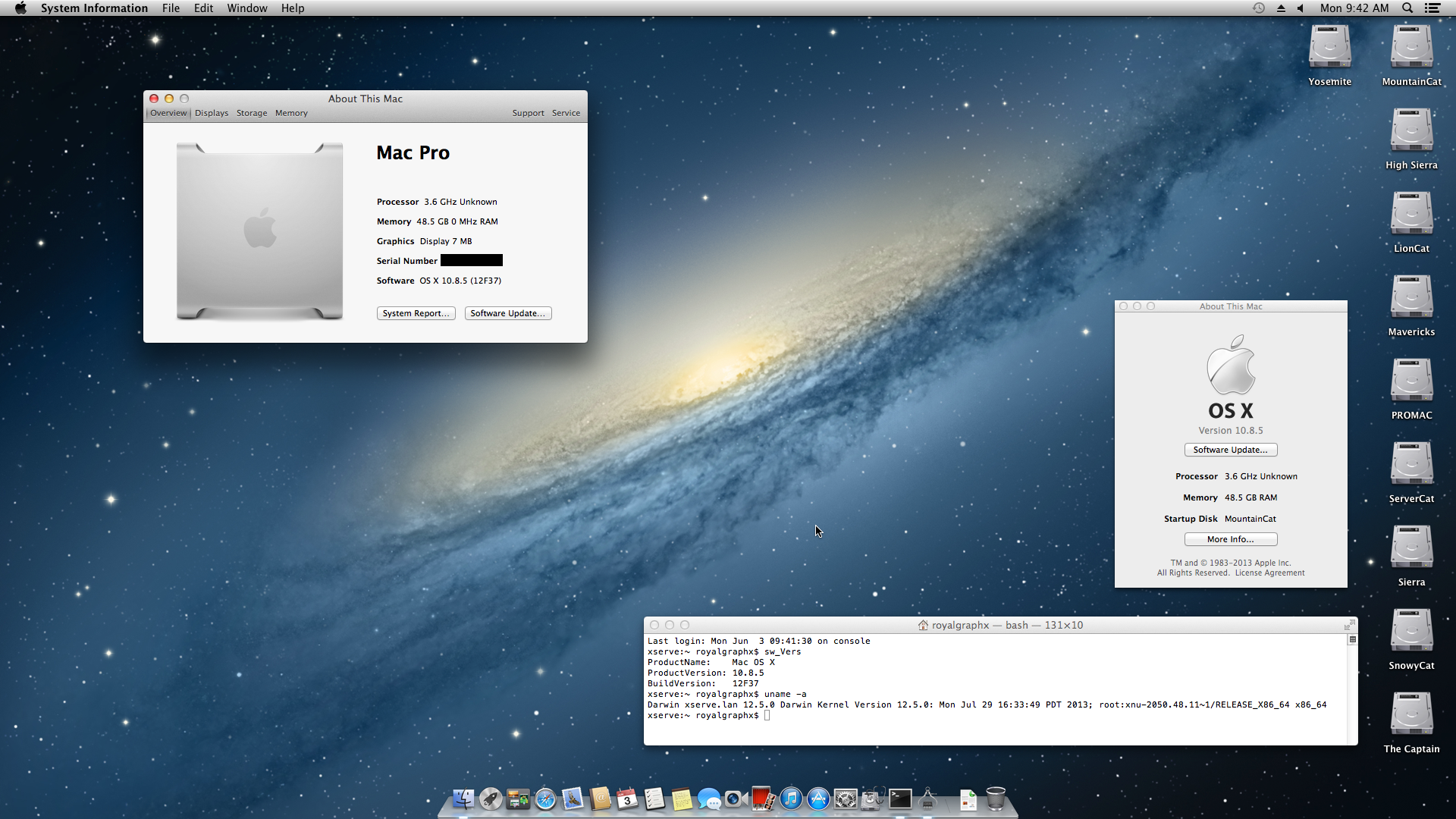
Task: Click the eject icon in menu bar
Action: [1281, 8]
